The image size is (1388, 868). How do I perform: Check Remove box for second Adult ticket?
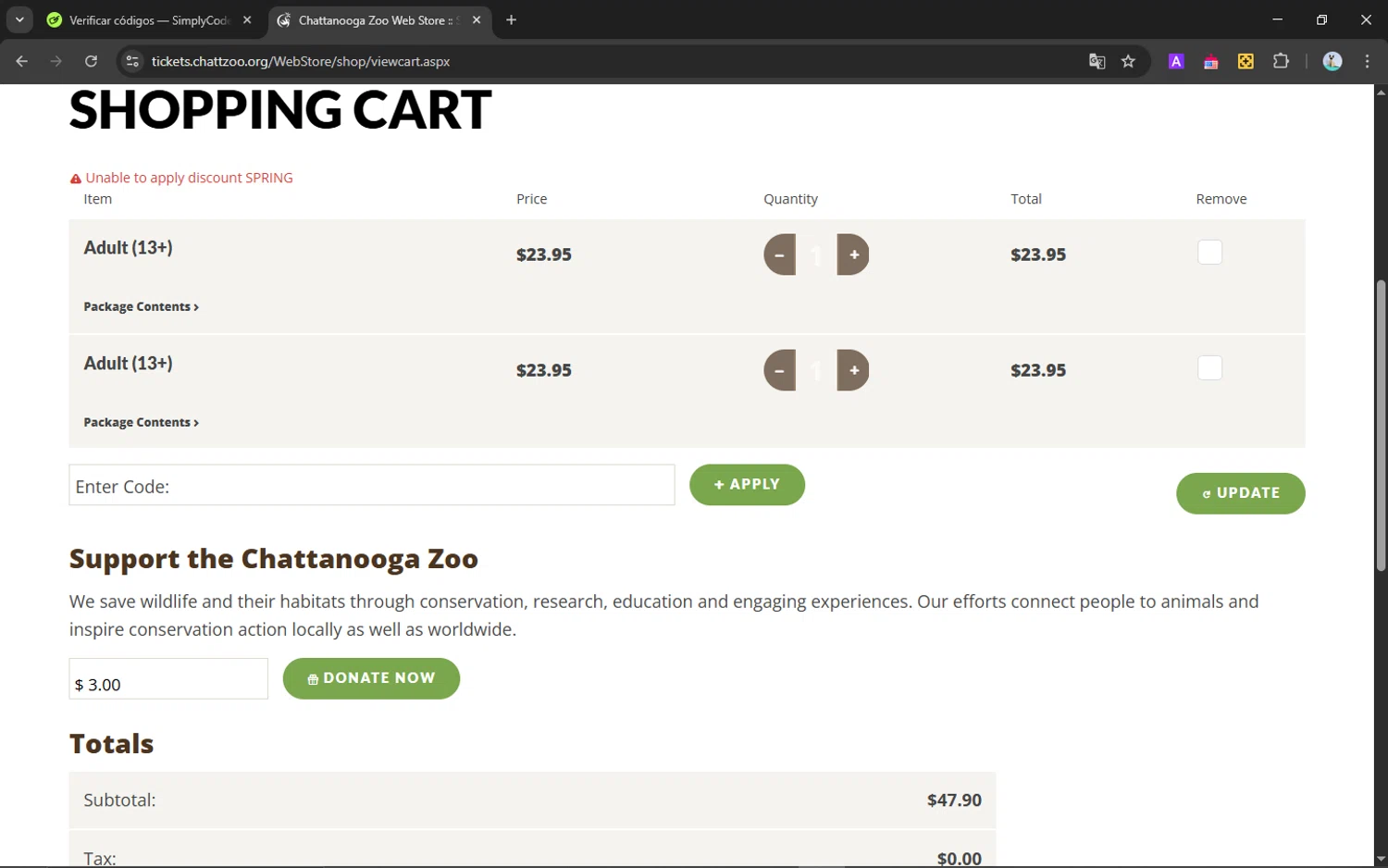click(x=1209, y=367)
